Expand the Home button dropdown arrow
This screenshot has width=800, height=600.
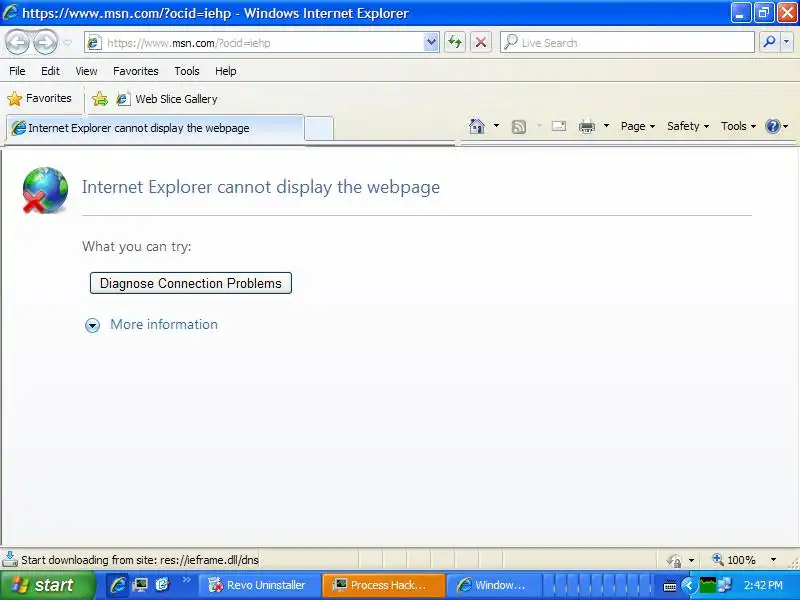point(496,126)
